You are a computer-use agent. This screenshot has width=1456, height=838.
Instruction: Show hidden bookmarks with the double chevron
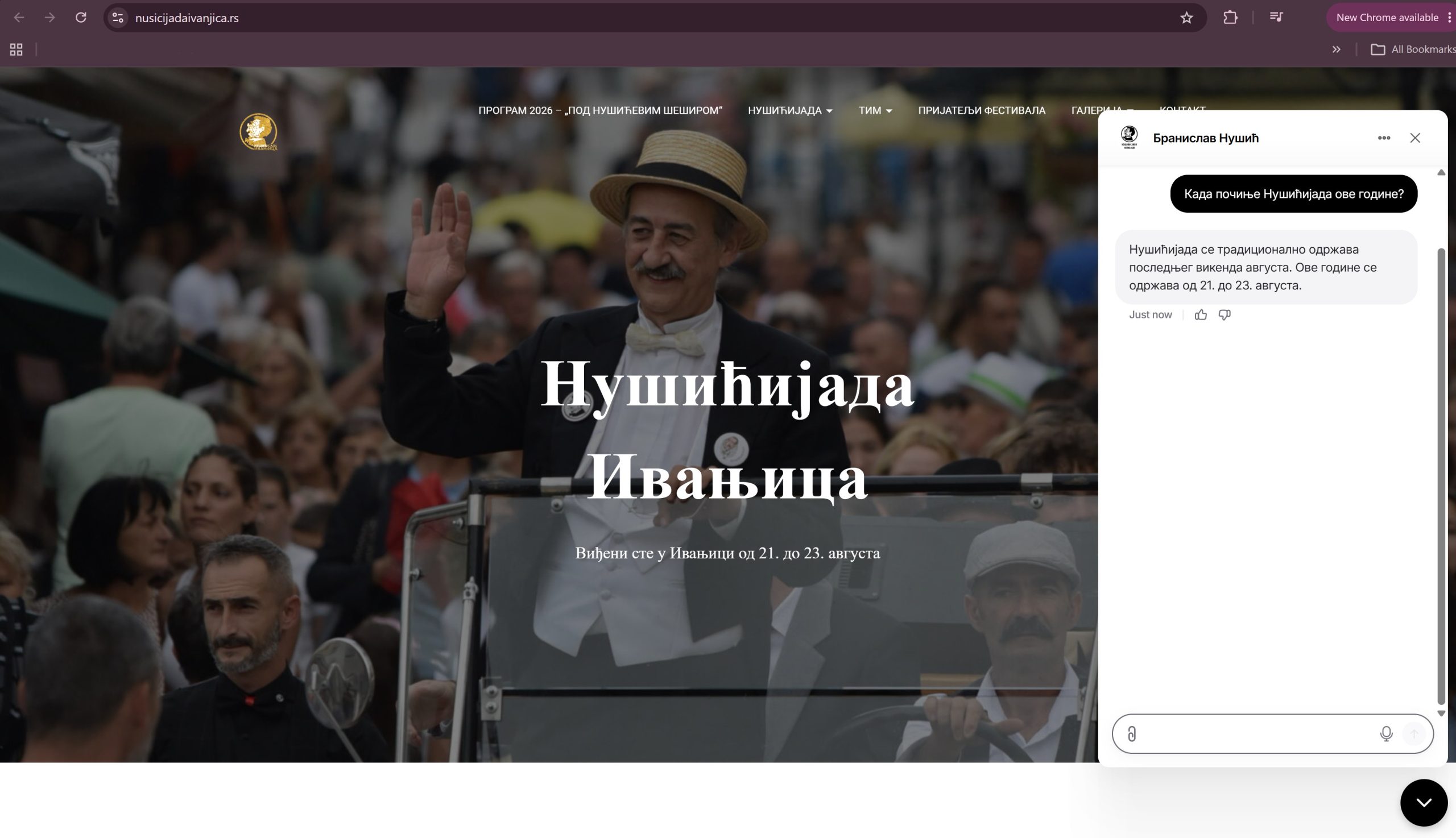[x=1336, y=49]
